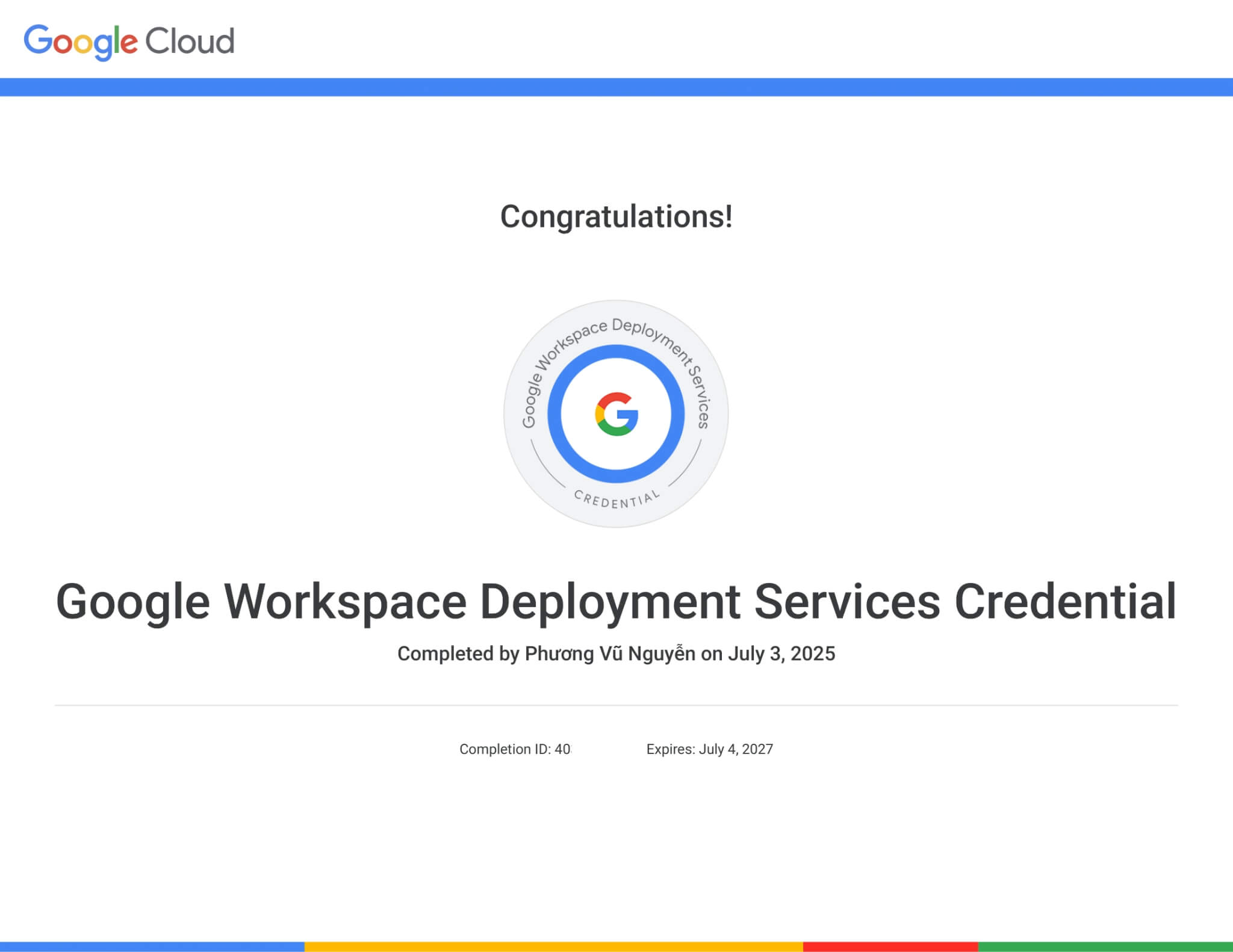Screen dimensions: 1233x952
Task: Click the date 'July 3, 2025' in the completion line
Action: click(x=780, y=653)
